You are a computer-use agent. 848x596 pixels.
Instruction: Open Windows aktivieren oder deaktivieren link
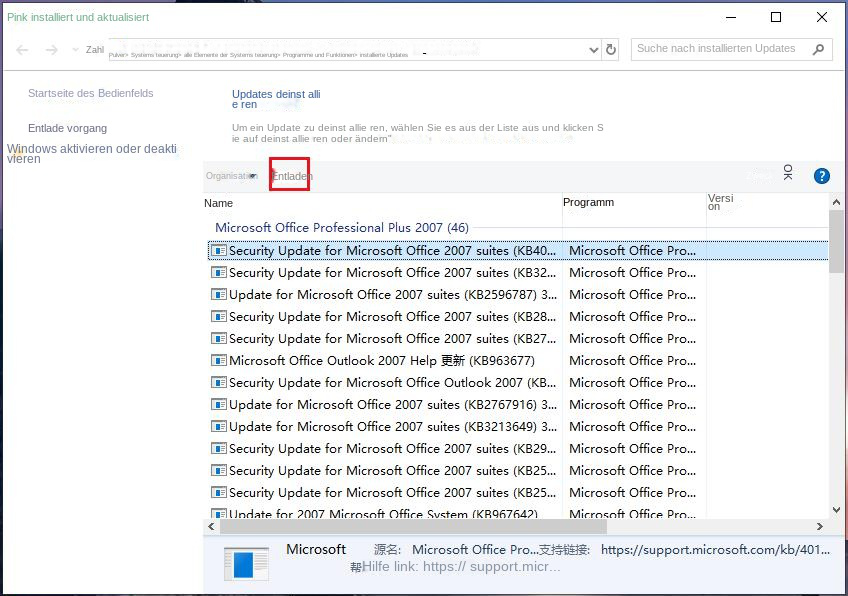(x=92, y=153)
